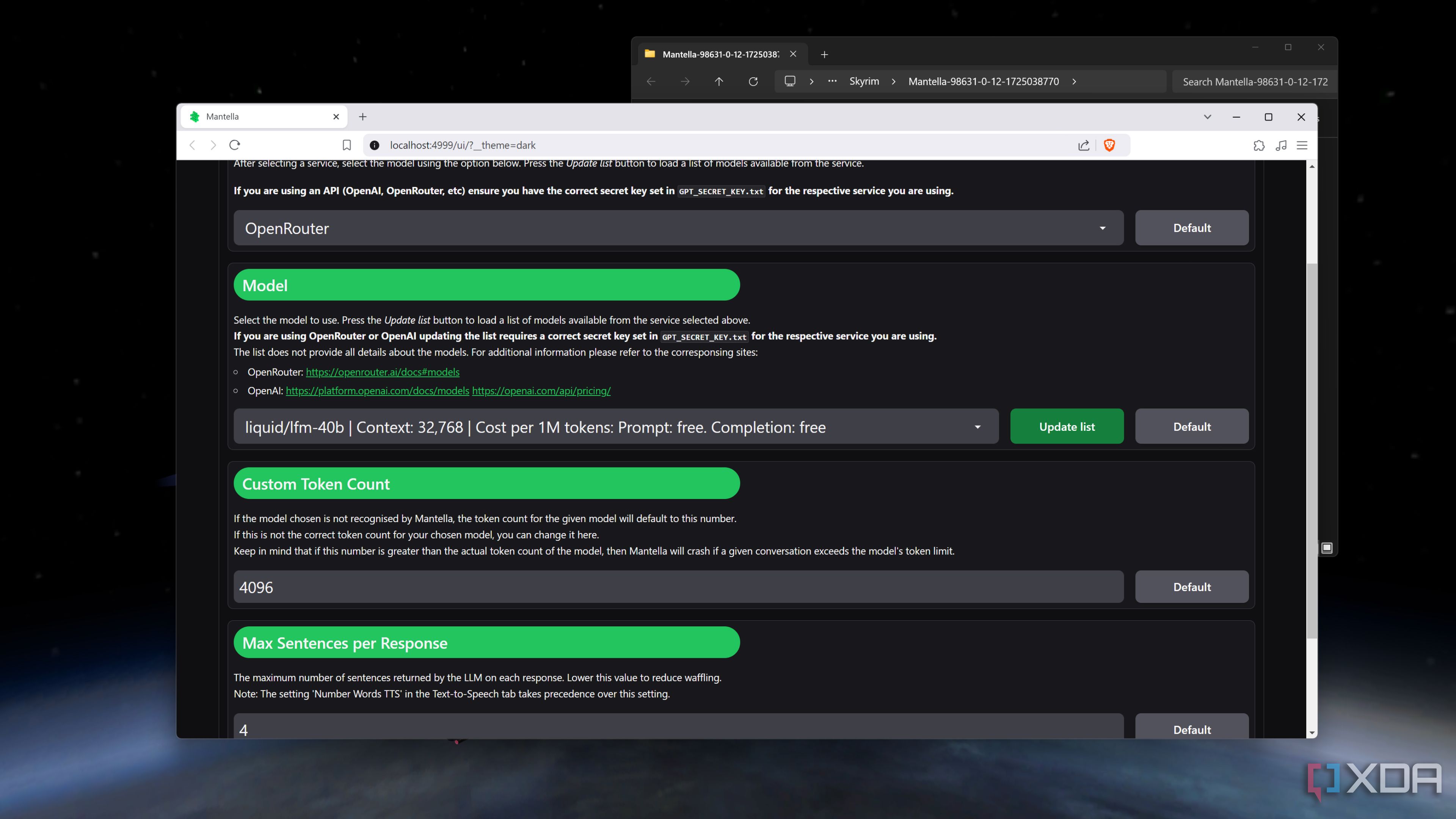Reload the Mantella page in the browser

click(x=235, y=145)
